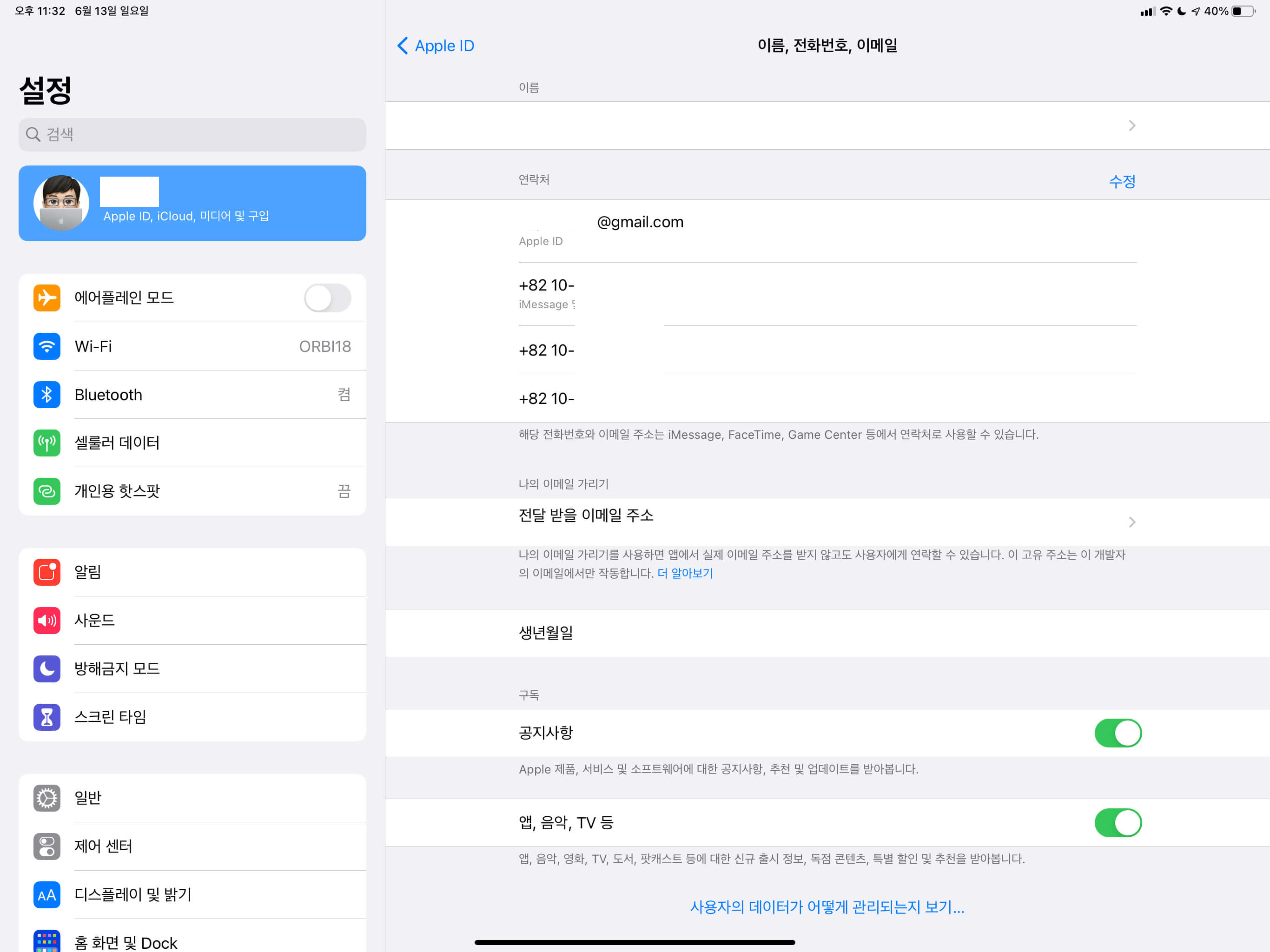The height and width of the screenshot is (952, 1270).
Task: Click the Screen Time hourglass icon
Action: pos(46,717)
